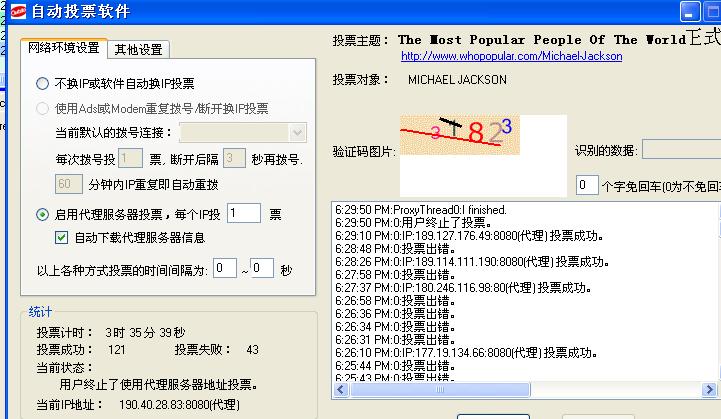
Task: Click the app icon in title bar
Action: 15,12
